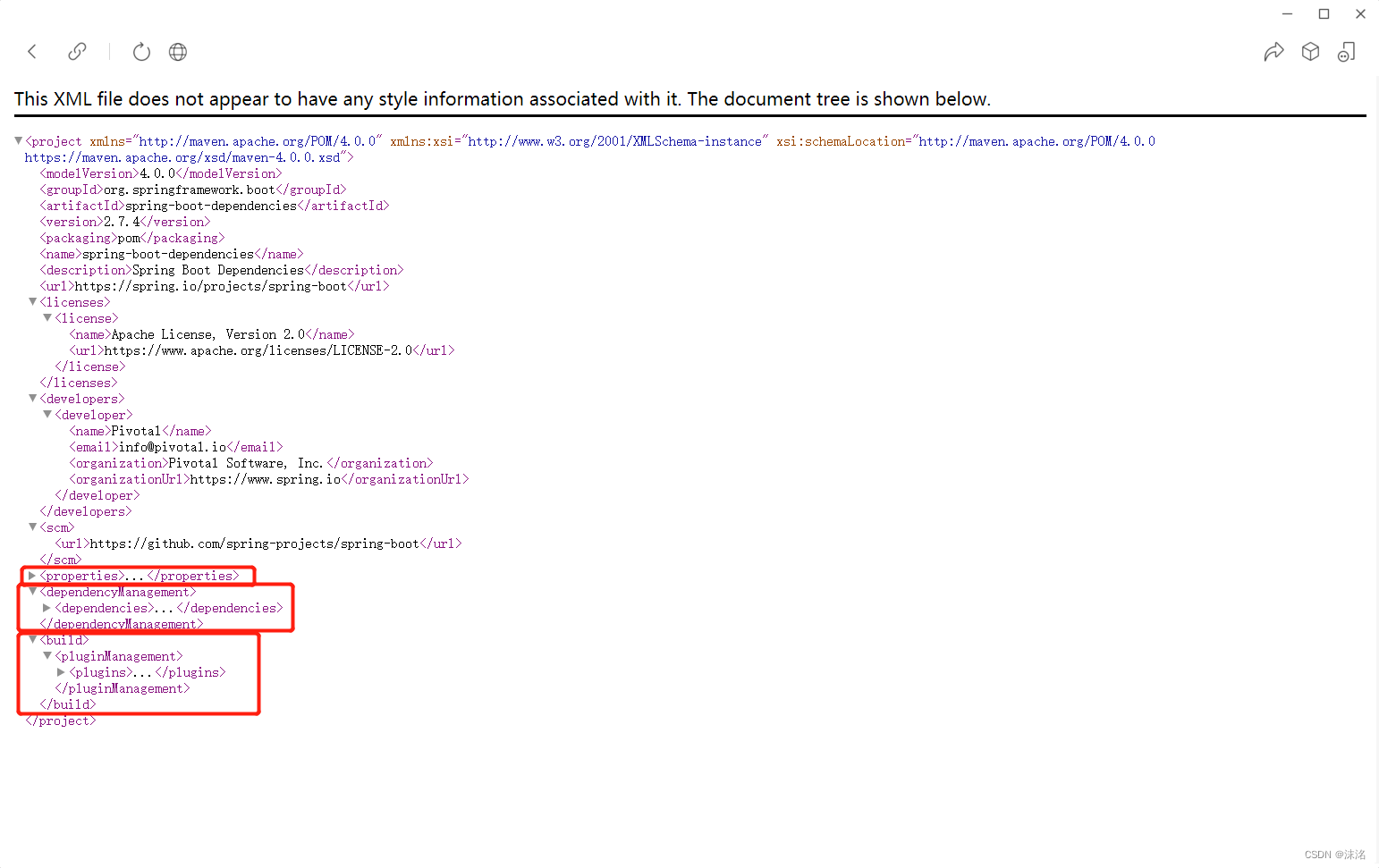Click the minimize window icon
Viewport: 1379px width, 868px height.
coord(1287,13)
